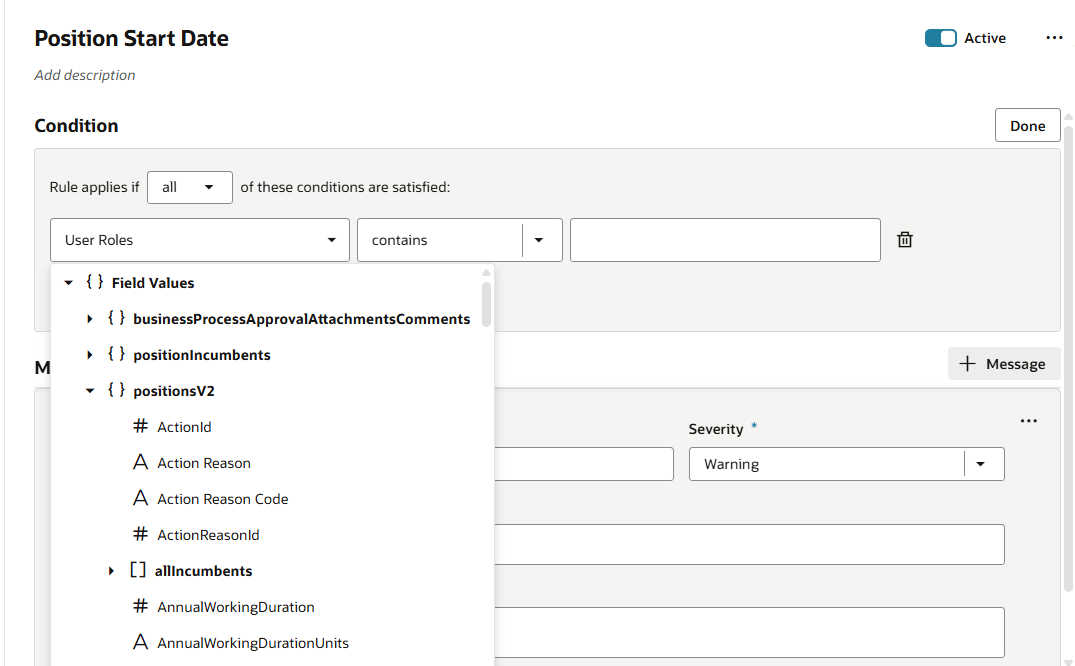This screenshot has width=1075, height=666.
Task: Click the object icon beside positionIncumbents
Action: coord(116,354)
